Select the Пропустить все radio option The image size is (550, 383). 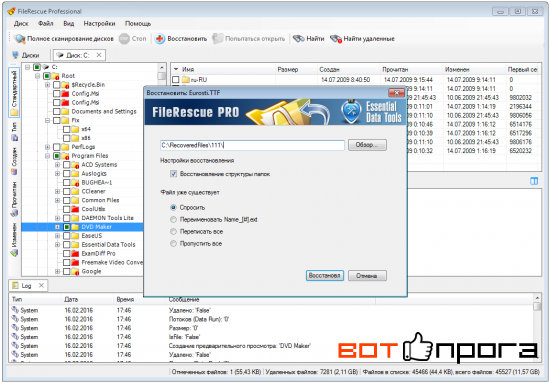(173, 243)
